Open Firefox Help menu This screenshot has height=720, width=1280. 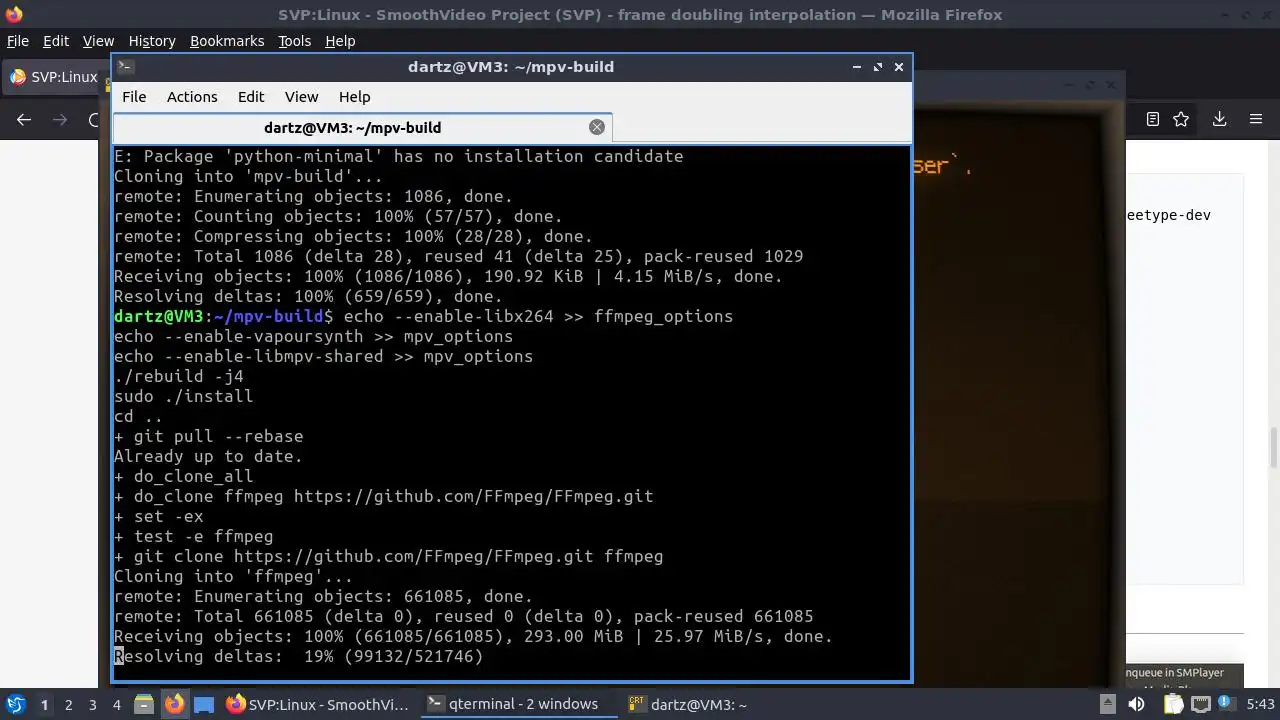pyautogui.click(x=340, y=41)
